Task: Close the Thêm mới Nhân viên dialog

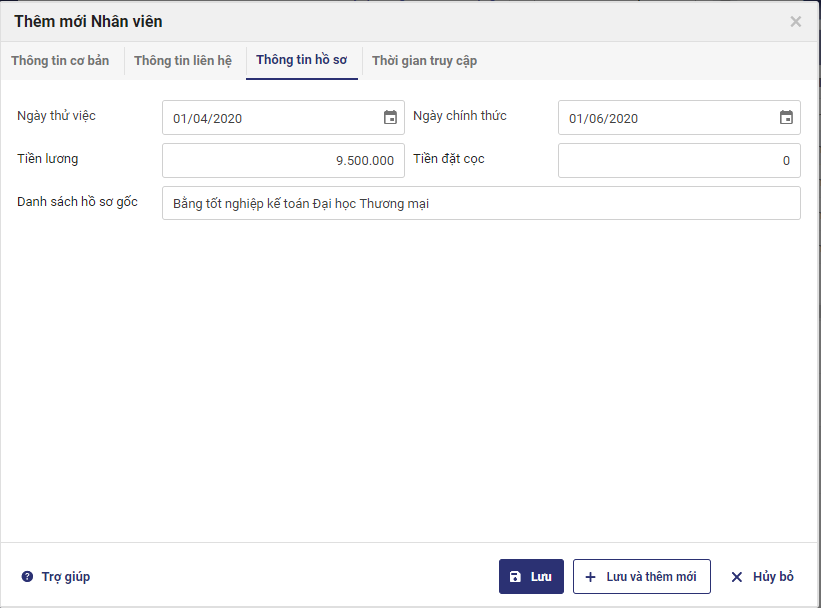Action: pos(796,21)
